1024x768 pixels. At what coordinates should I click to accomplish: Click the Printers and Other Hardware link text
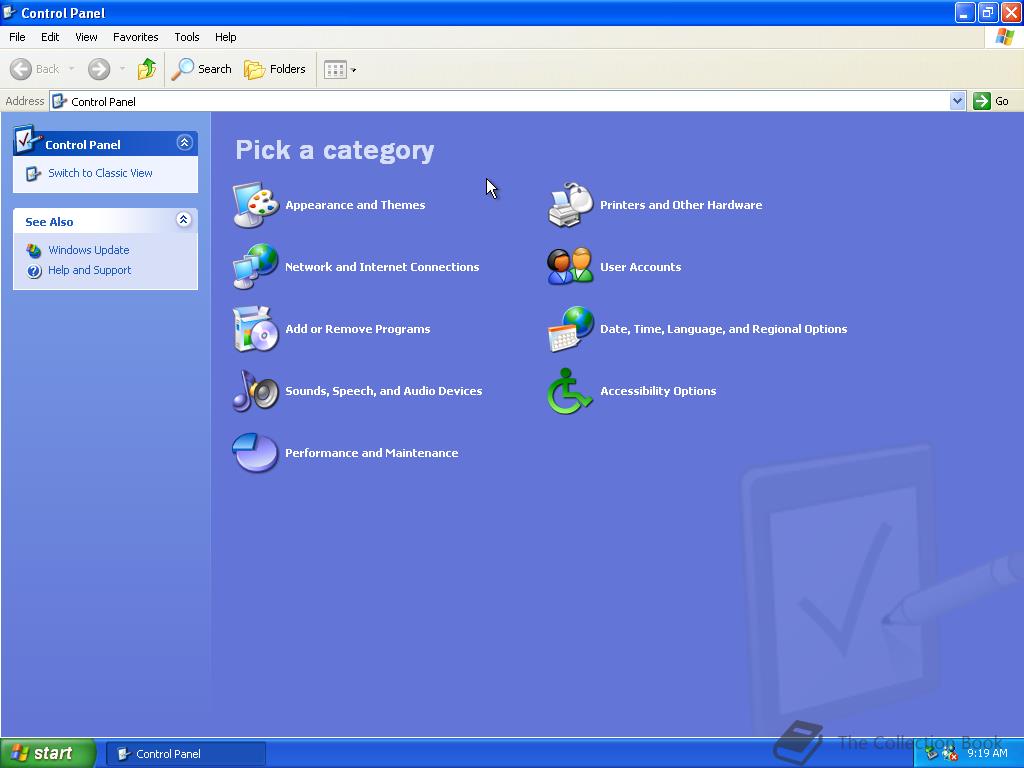(x=681, y=205)
